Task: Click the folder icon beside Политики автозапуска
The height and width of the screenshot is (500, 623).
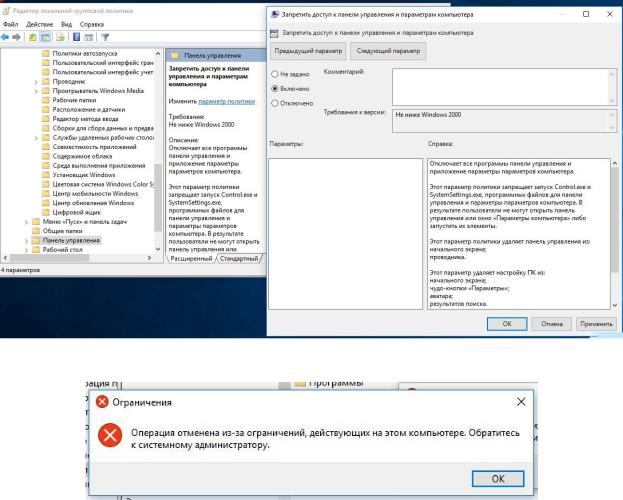Action: click(46, 53)
